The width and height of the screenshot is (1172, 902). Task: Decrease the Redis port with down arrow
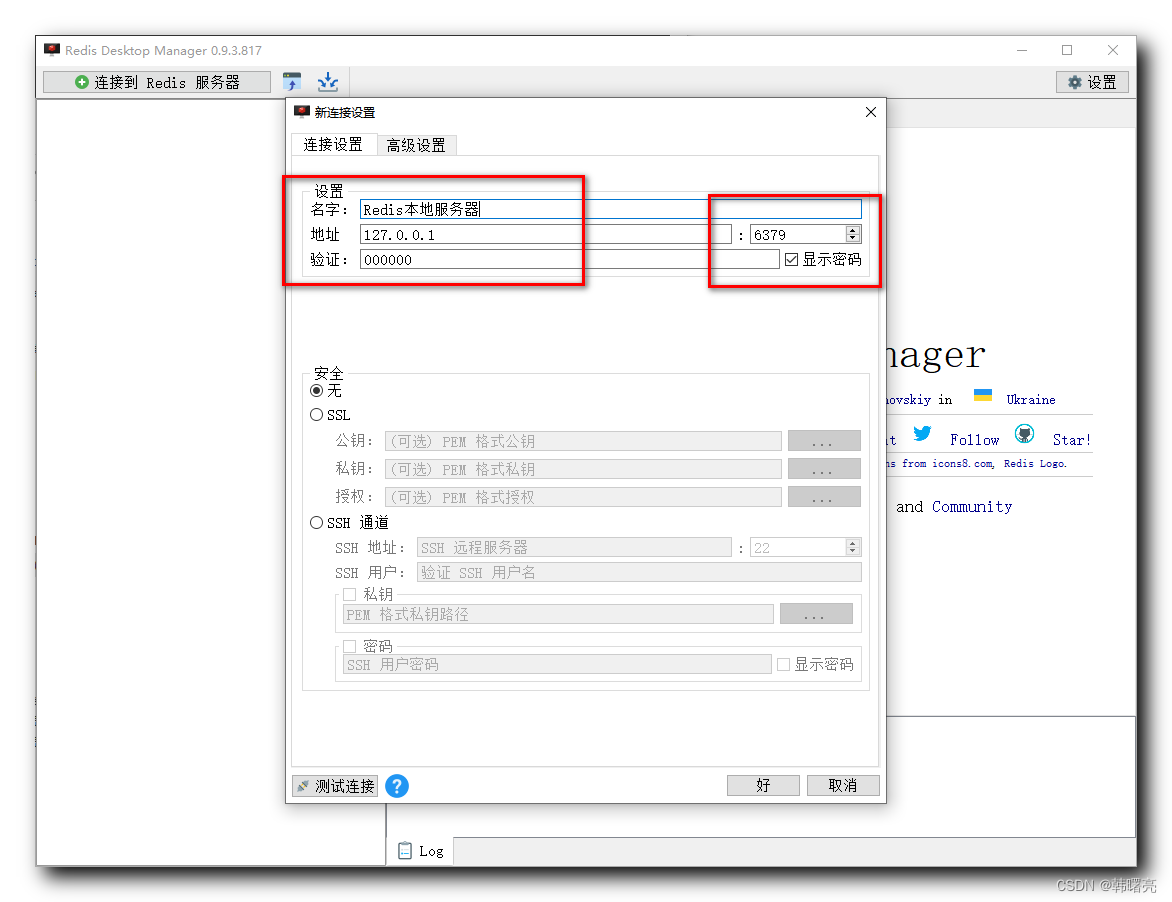click(853, 239)
